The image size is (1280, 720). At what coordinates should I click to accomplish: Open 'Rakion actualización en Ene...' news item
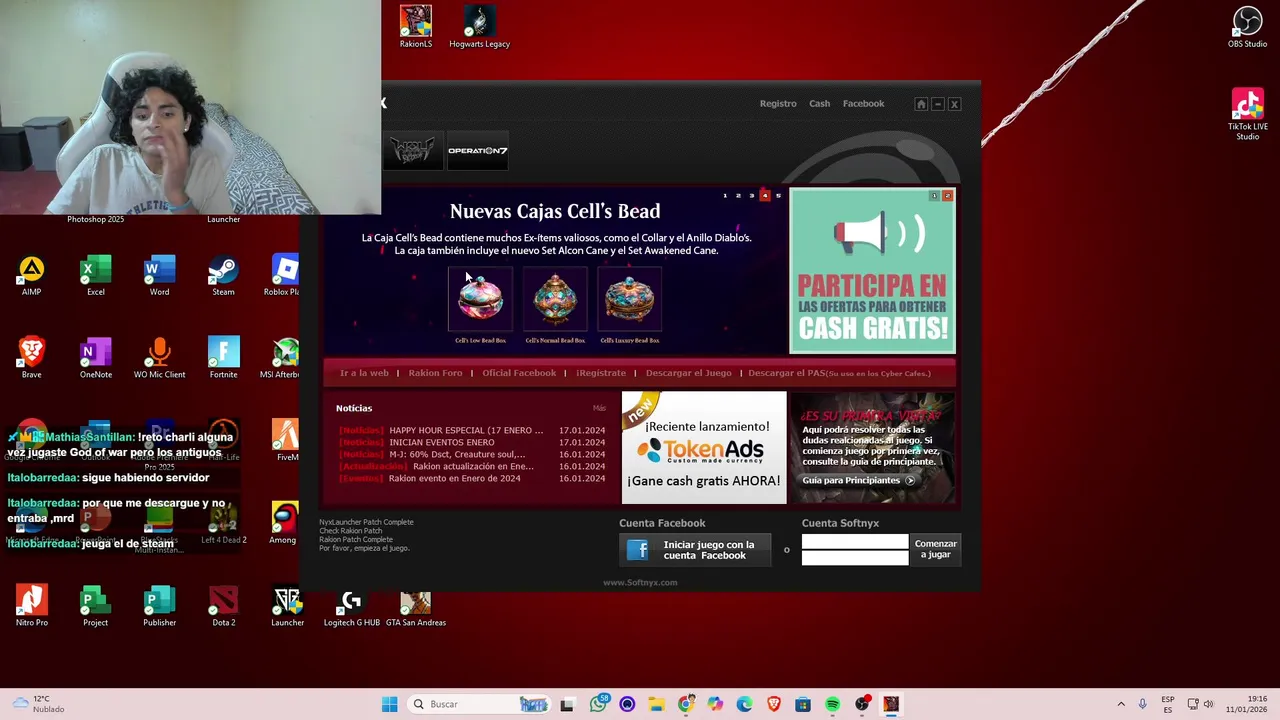click(472, 466)
